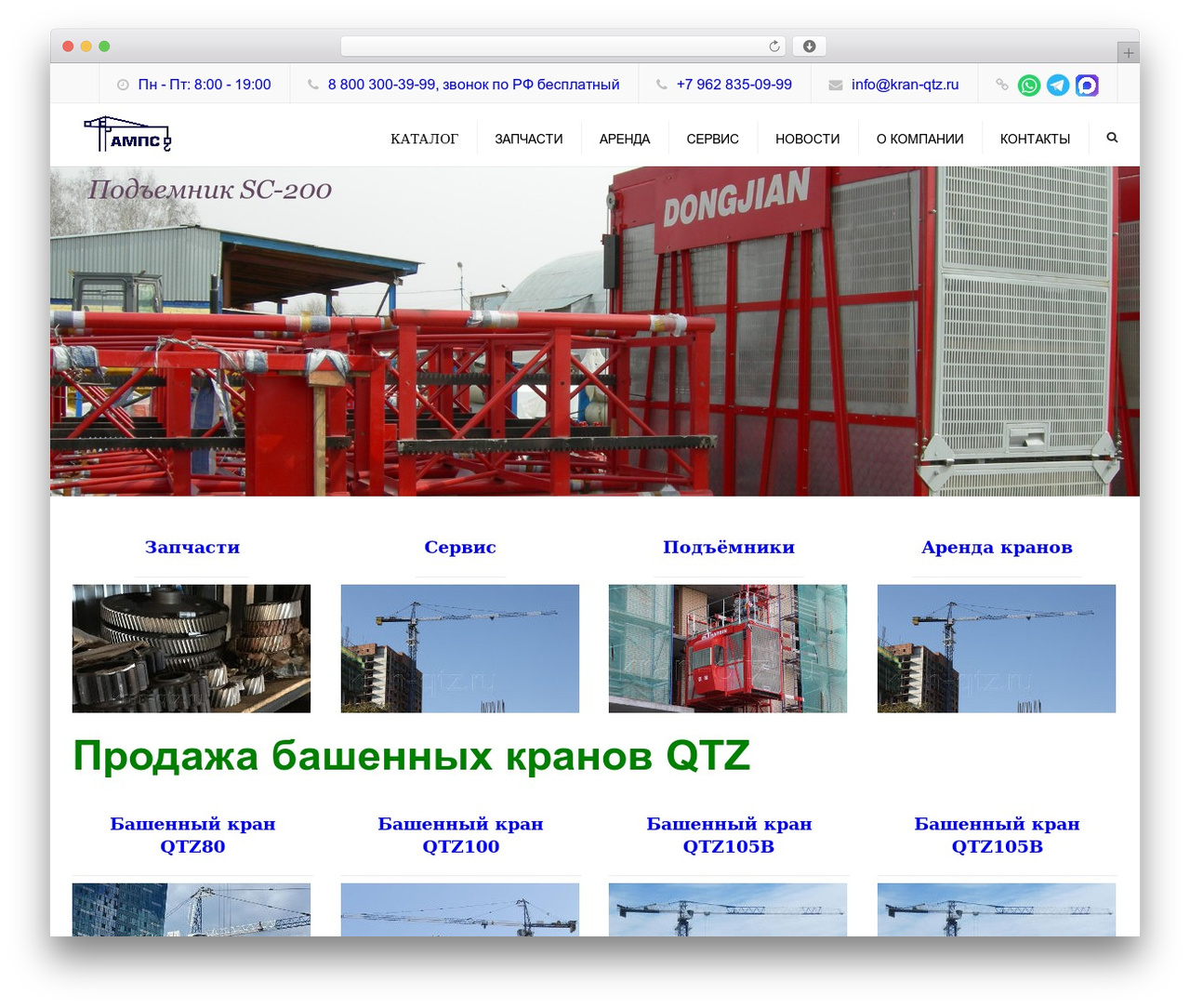Viewport: 1190px width, 1008px height.
Task: Open the СЕРВИС menu item
Action: pos(713,139)
